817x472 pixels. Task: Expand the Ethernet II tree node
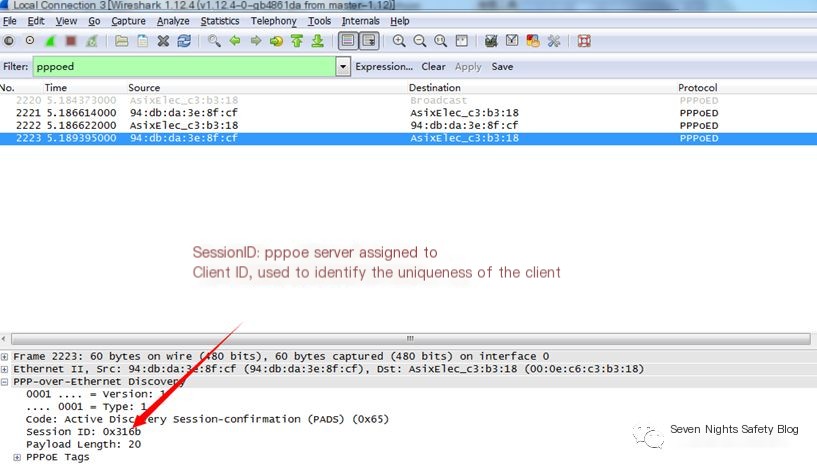point(5,369)
